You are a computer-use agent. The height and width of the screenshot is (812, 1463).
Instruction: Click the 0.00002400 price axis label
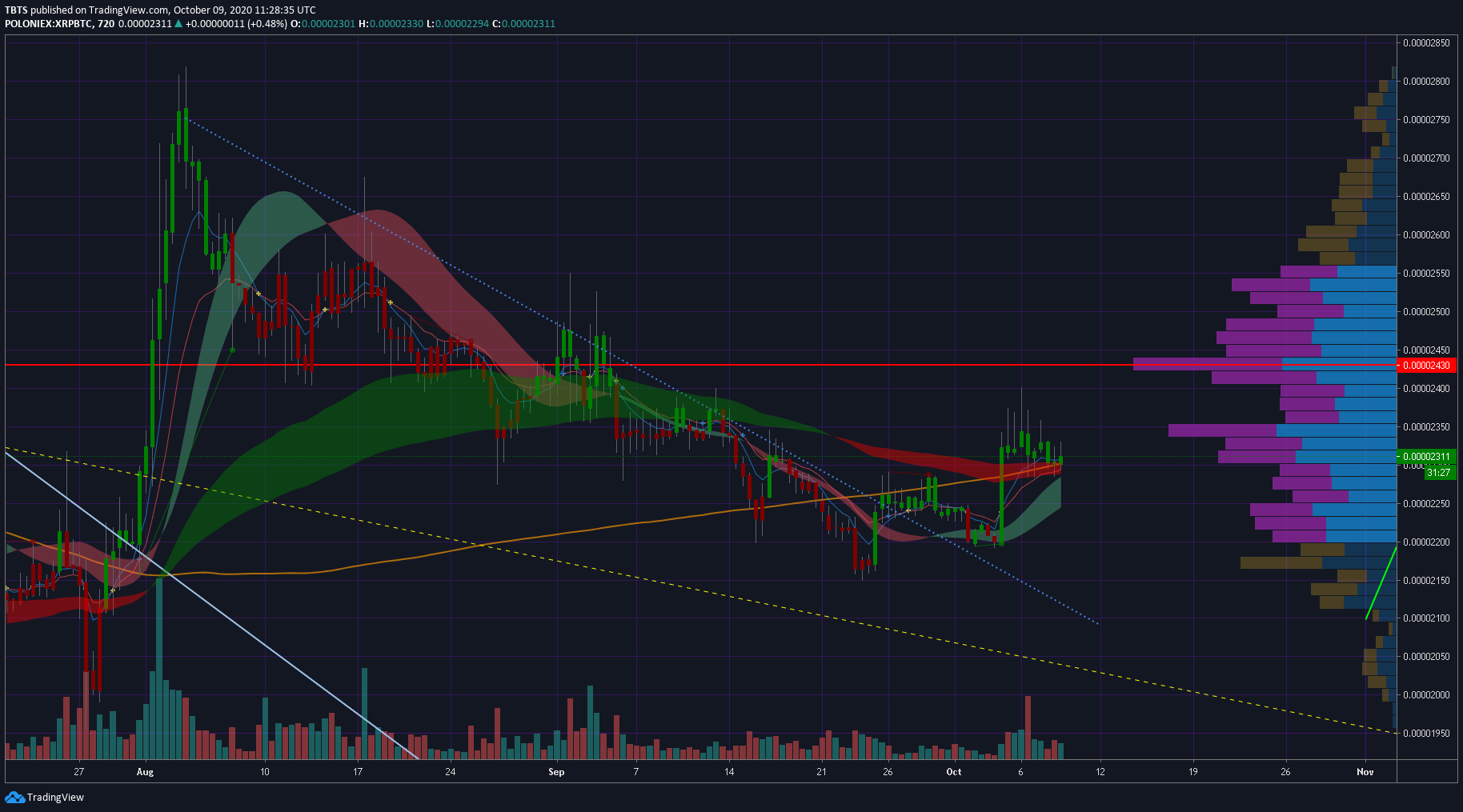pos(1426,389)
